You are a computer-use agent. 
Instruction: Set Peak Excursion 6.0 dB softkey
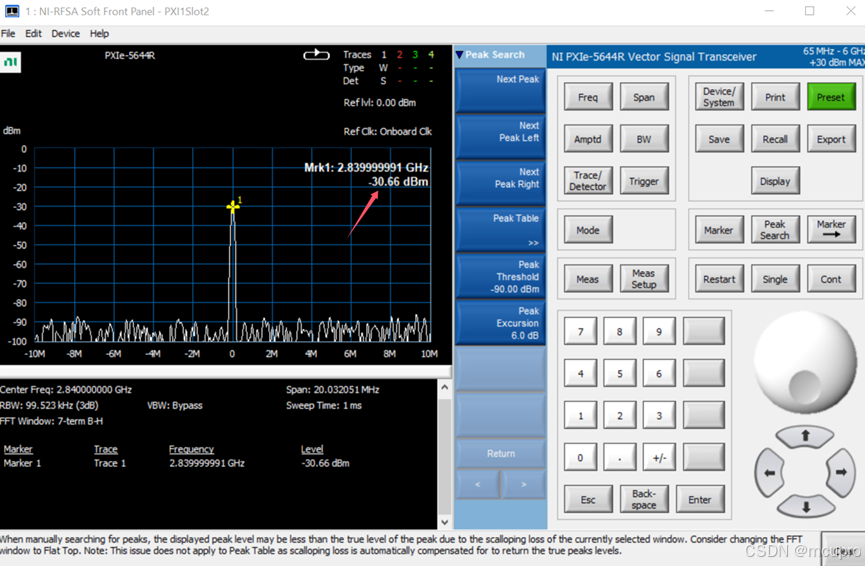point(500,323)
